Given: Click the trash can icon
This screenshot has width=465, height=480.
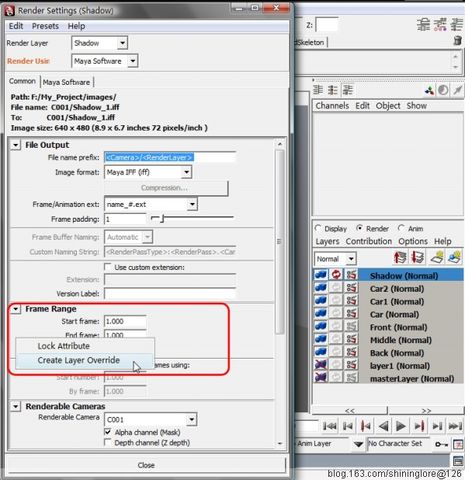Looking at the screenshot, I should (x=458, y=41).
